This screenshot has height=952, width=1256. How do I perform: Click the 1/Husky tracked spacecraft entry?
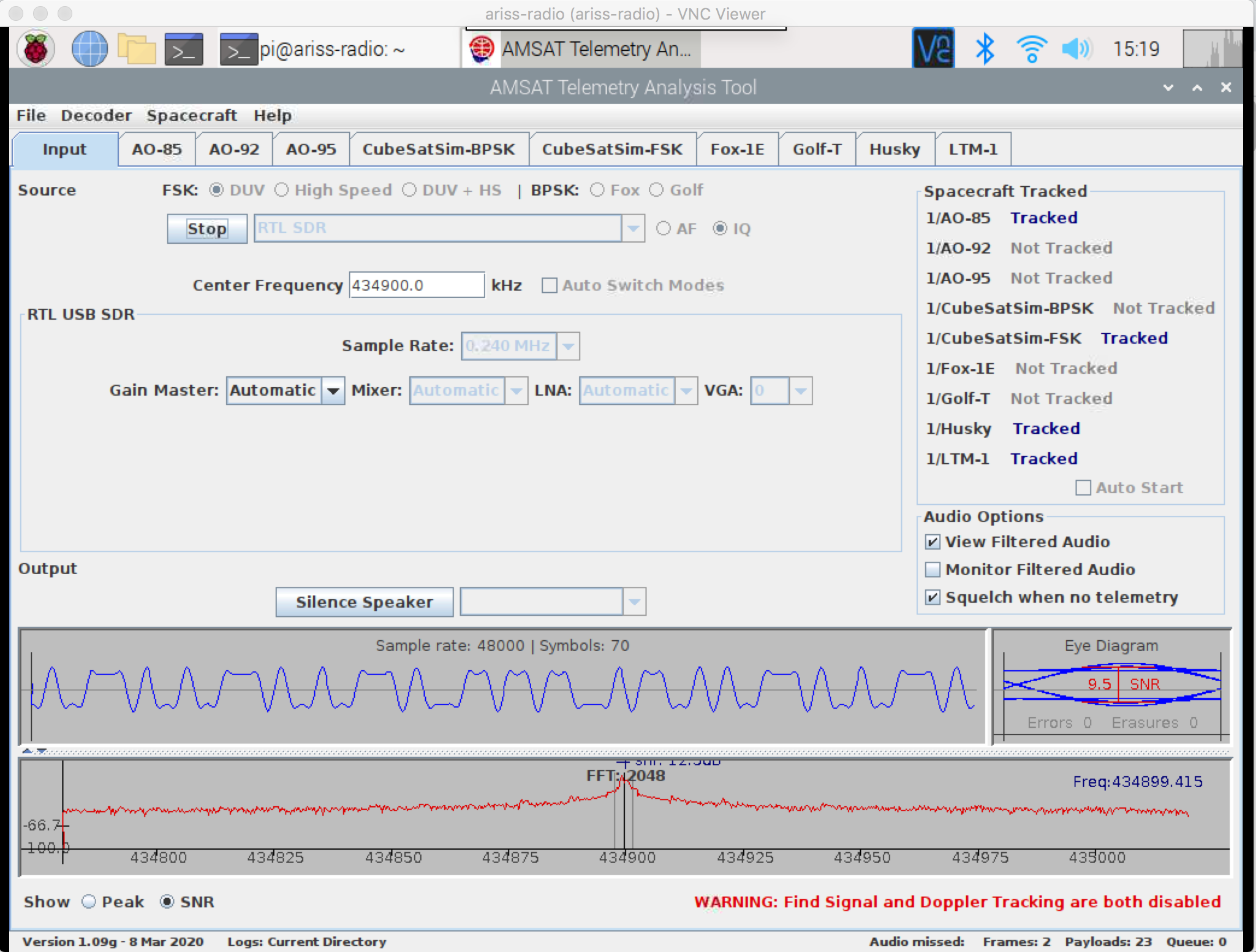[x=1002, y=429]
